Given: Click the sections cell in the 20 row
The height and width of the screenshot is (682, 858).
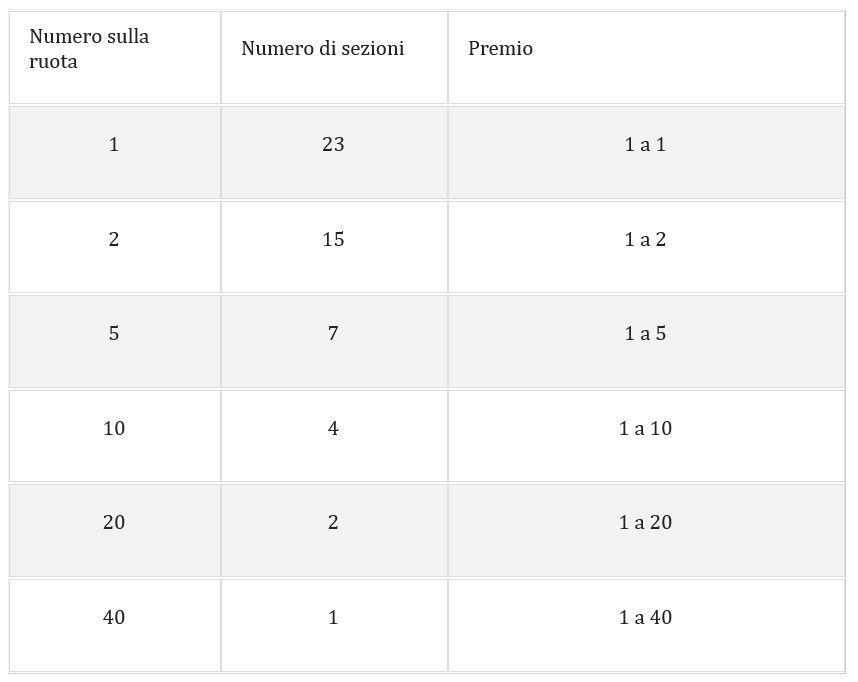Looking at the screenshot, I should pyautogui.click(x=333, y=523).
